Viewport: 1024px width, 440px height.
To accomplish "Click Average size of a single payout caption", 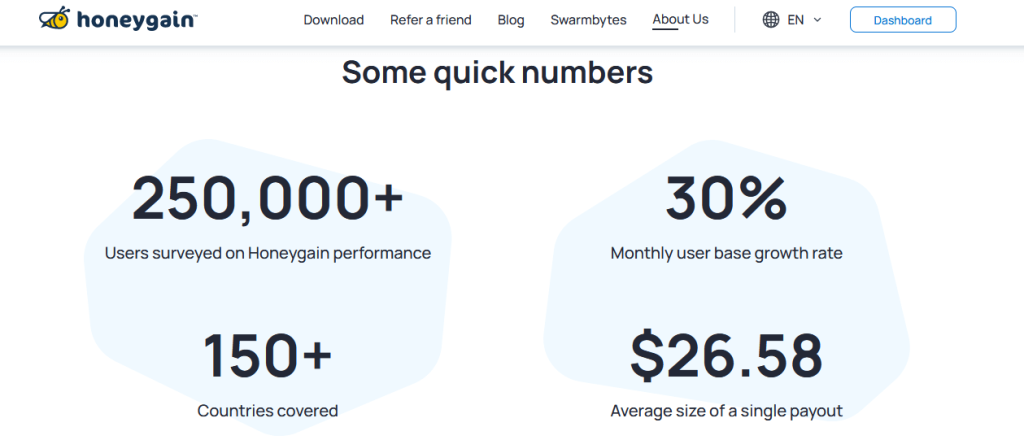I will [x=726, y=411].
